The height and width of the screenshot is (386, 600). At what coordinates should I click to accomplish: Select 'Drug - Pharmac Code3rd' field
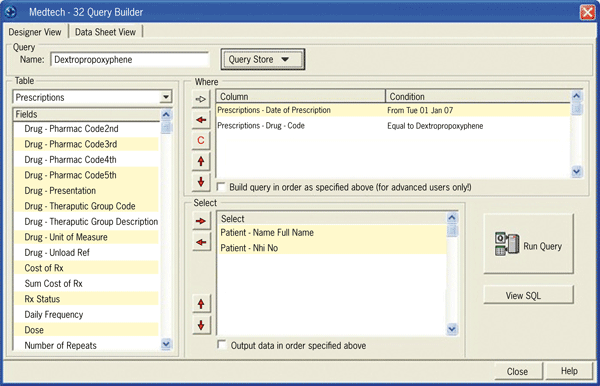point(86,144)
